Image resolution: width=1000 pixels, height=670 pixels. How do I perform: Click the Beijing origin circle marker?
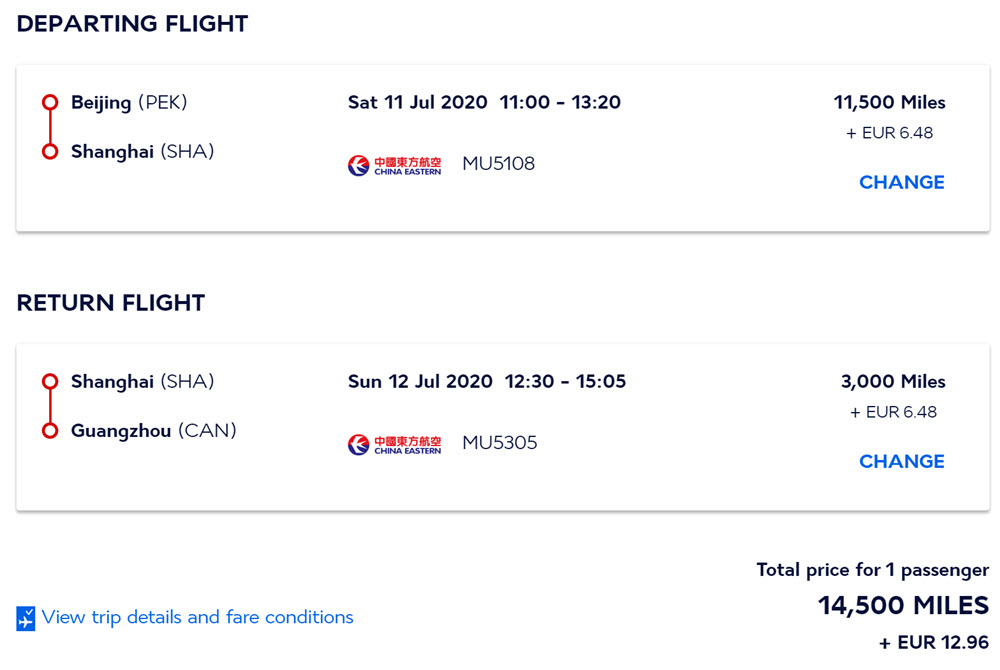(x=50, y=102)
